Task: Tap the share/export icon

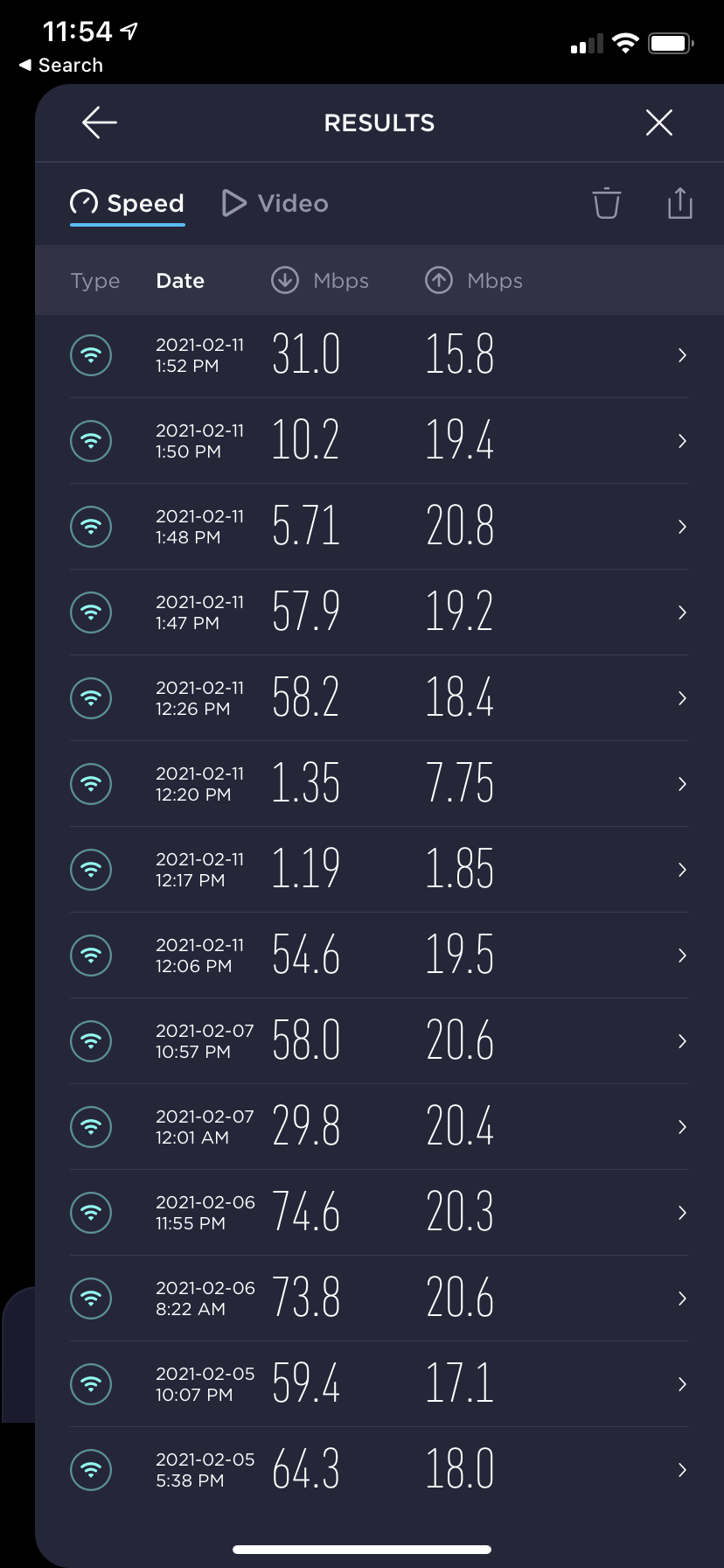Action: 679,203
